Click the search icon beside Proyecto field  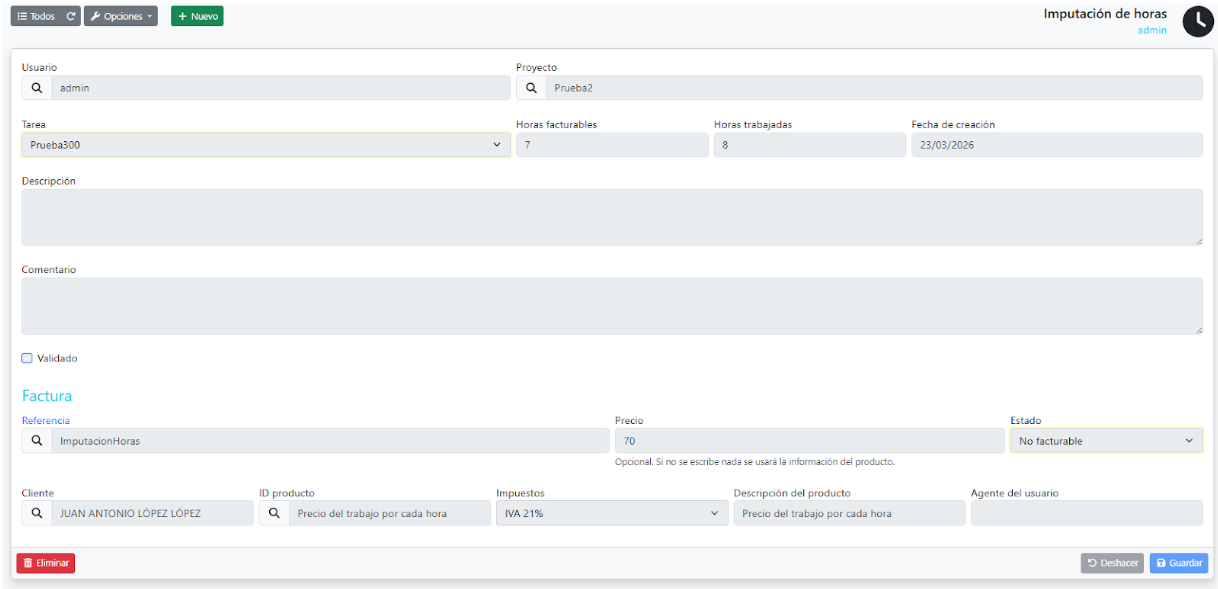531,88
